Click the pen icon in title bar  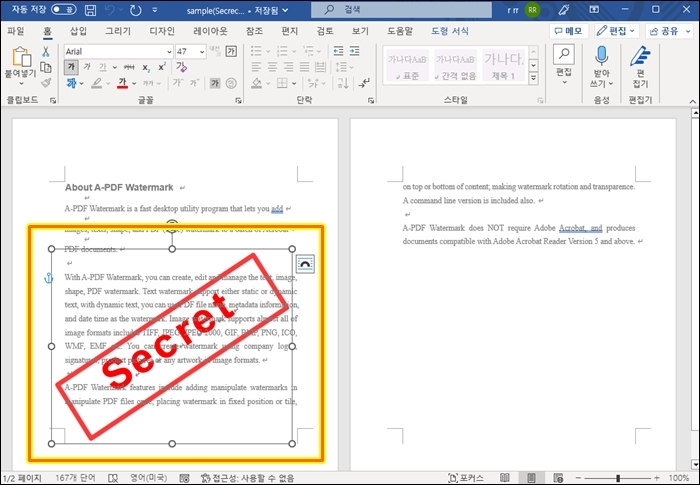(x=564, y=9)
